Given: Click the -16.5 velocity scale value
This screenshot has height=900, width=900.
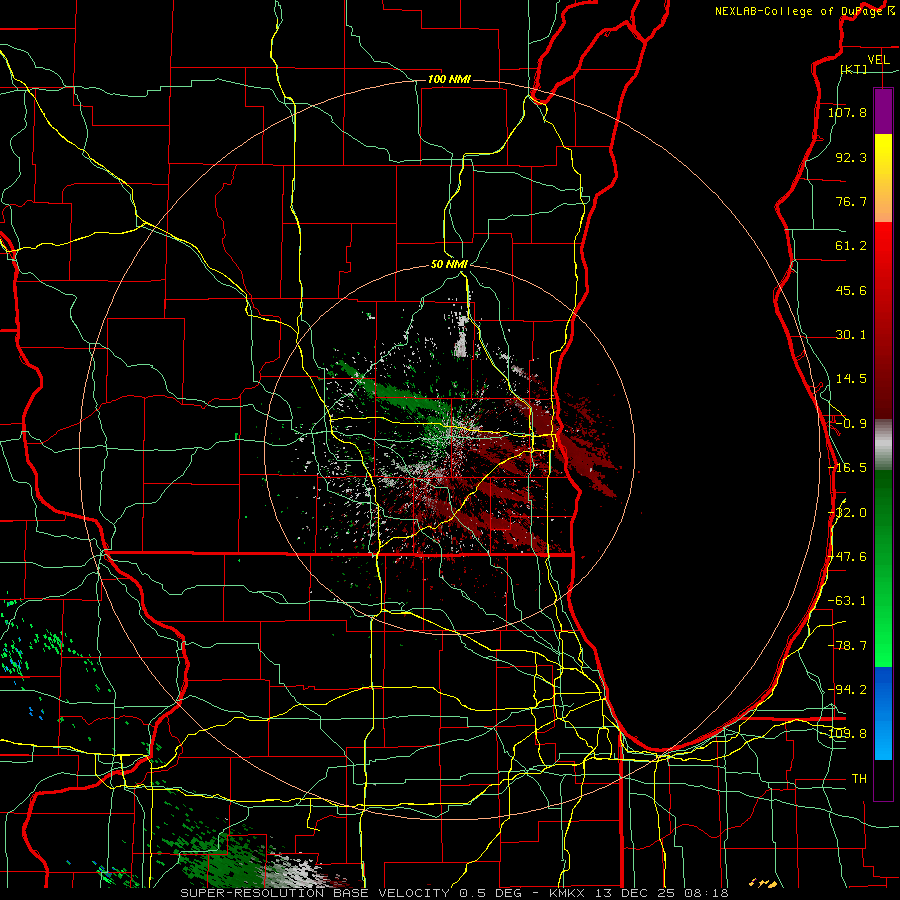Looking at the screenshot, I should pos(847,468).
